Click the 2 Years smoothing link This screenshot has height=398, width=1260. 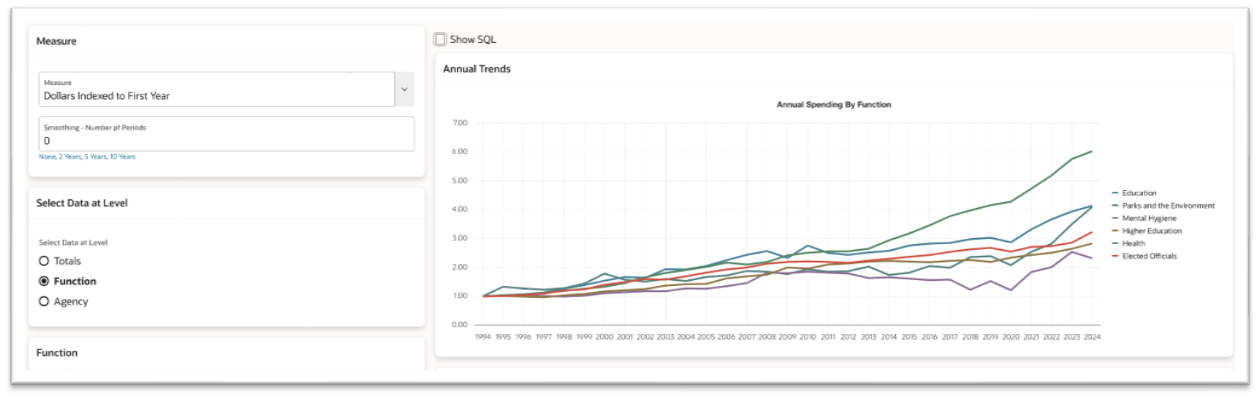click(x=70, y=157)
